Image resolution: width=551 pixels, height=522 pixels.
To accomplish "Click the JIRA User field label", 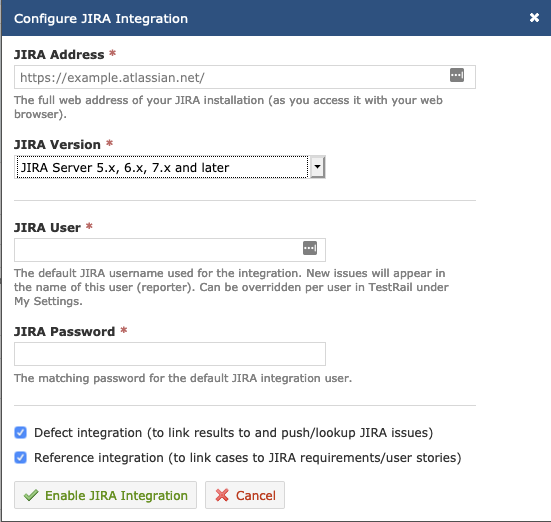I will click(x=47, y=227).
